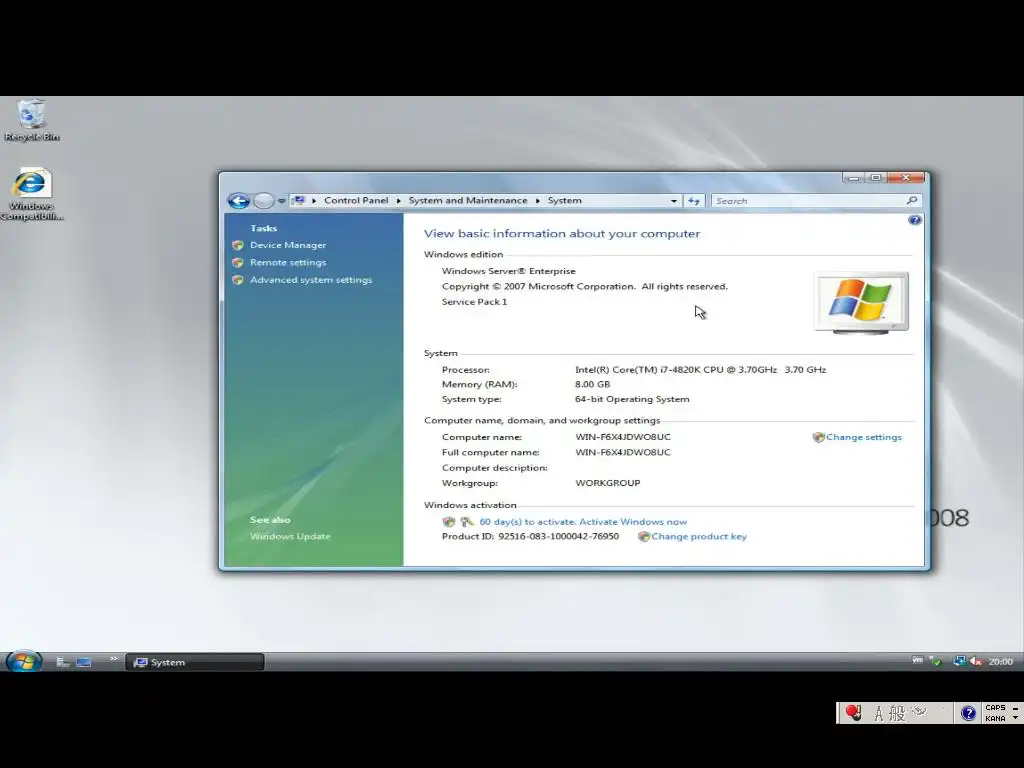This screenshot has height=768, width=1024.
Task: Click the network tray icon
Action: point(959,662)
